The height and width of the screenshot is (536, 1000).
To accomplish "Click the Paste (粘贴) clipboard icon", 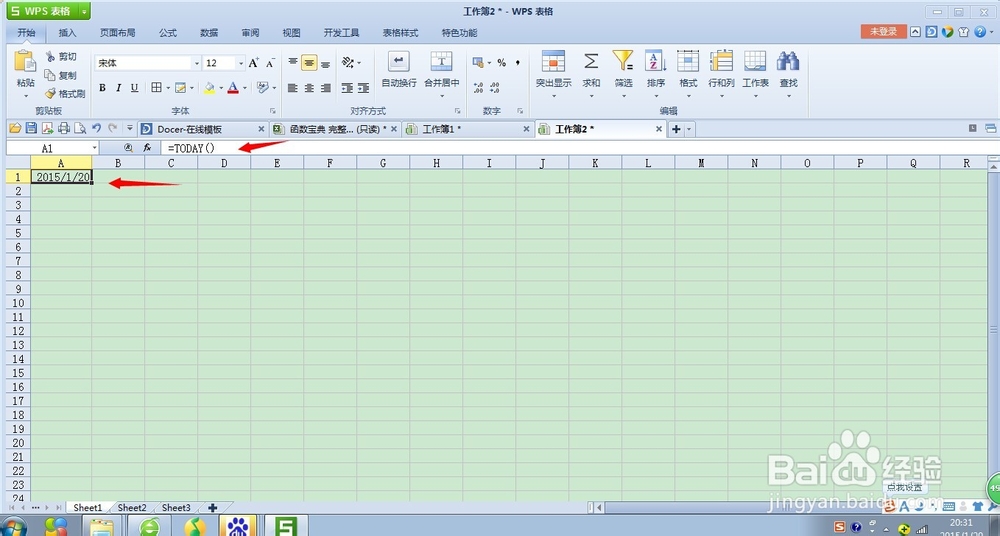I will (26, 63).
